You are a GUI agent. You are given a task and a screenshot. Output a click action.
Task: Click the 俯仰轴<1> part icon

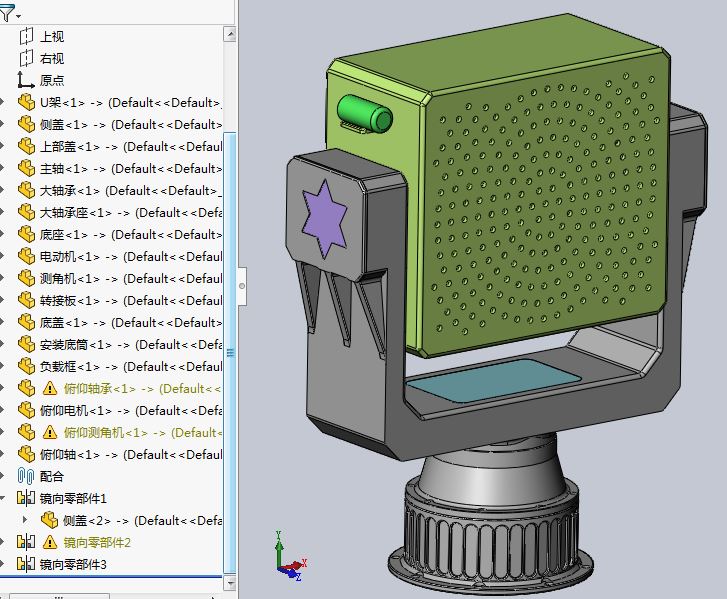tap(26, 454)
